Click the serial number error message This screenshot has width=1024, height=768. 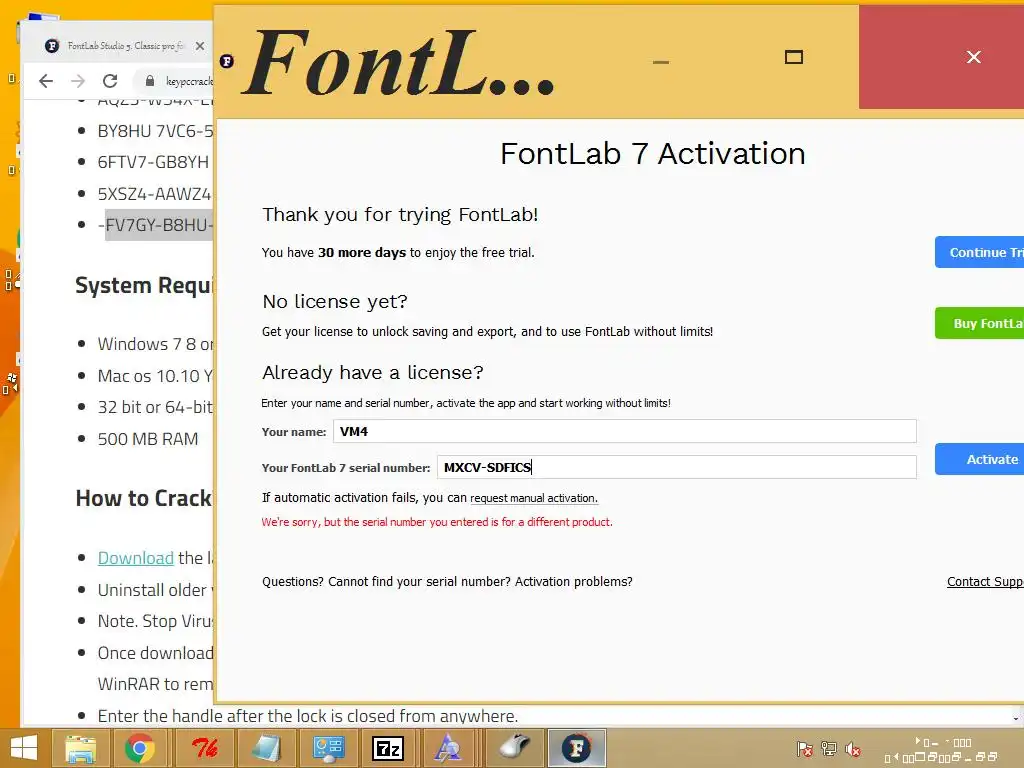437,522
